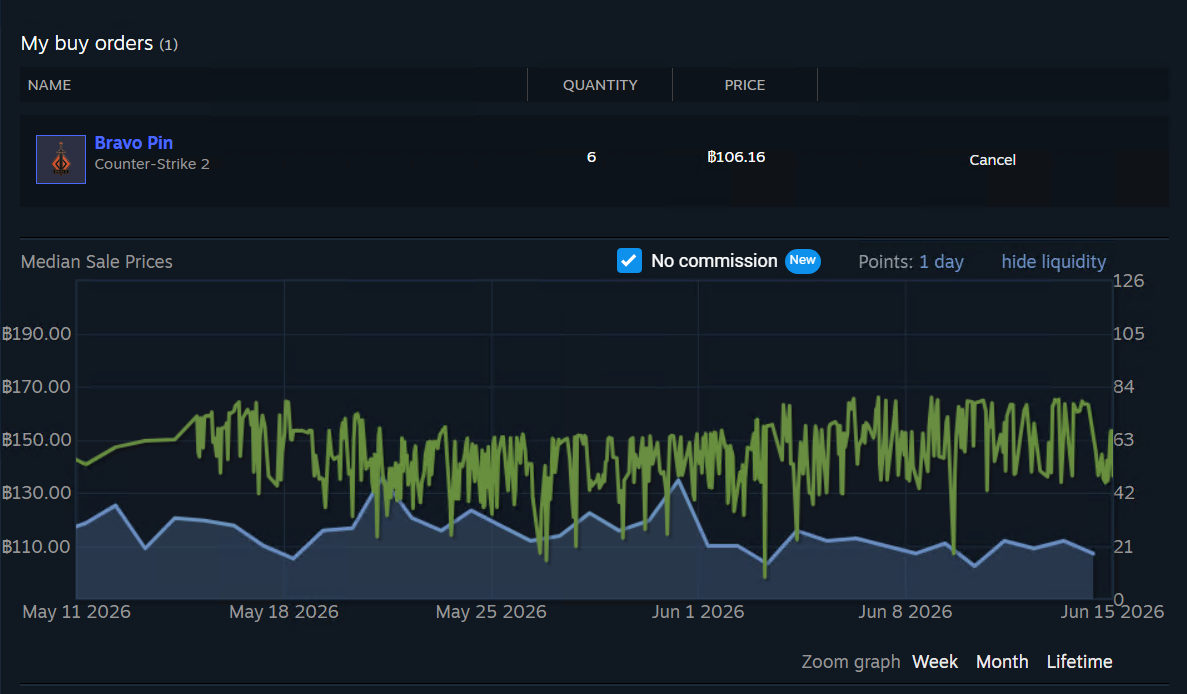Open the Bravo Pin item thumbnail

(x=61, y=159)
